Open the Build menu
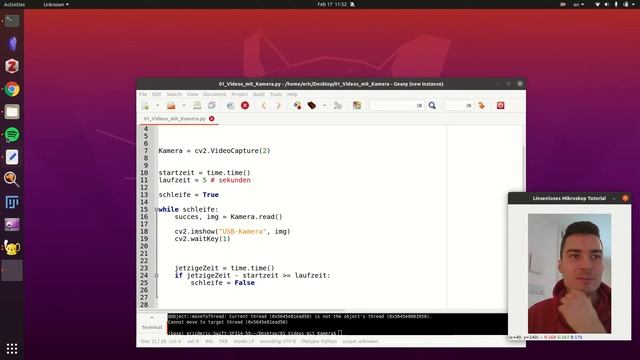This screenshot has width=640, height=360. coord(259,94)
